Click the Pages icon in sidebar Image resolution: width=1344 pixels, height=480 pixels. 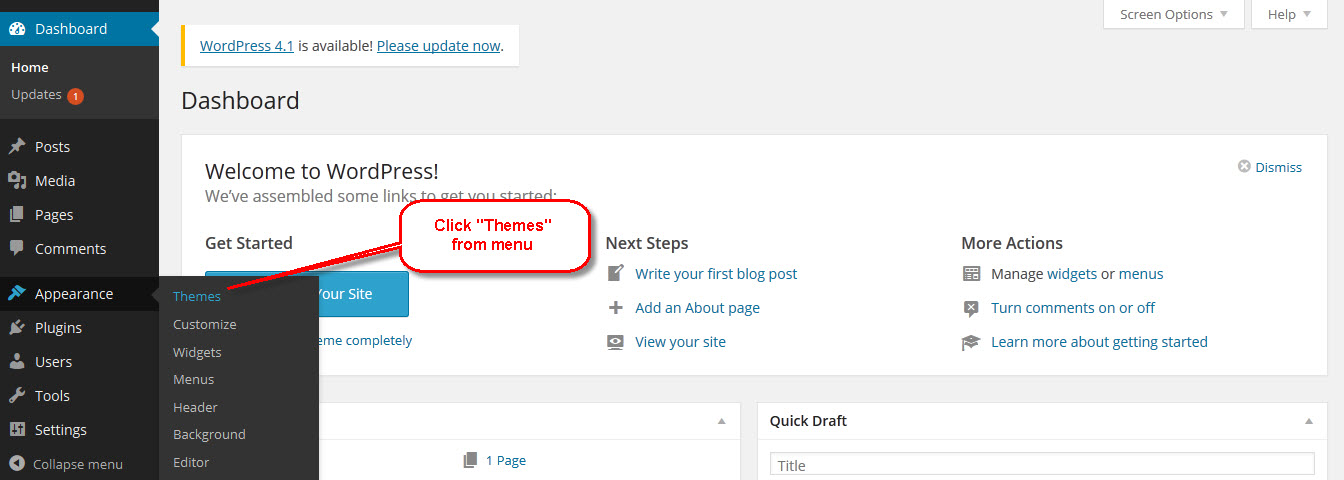click(17, 215)
